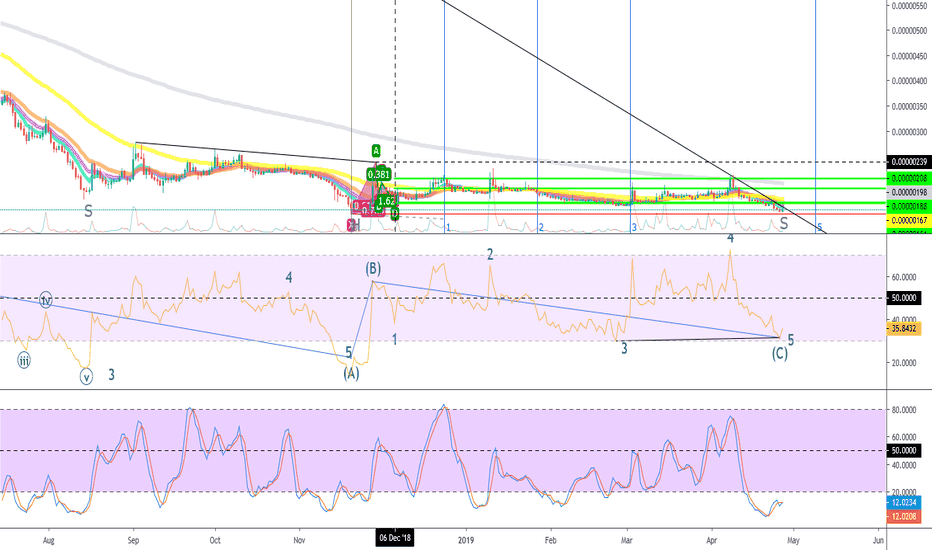Click the Sep label on time axis

point(133,540)
